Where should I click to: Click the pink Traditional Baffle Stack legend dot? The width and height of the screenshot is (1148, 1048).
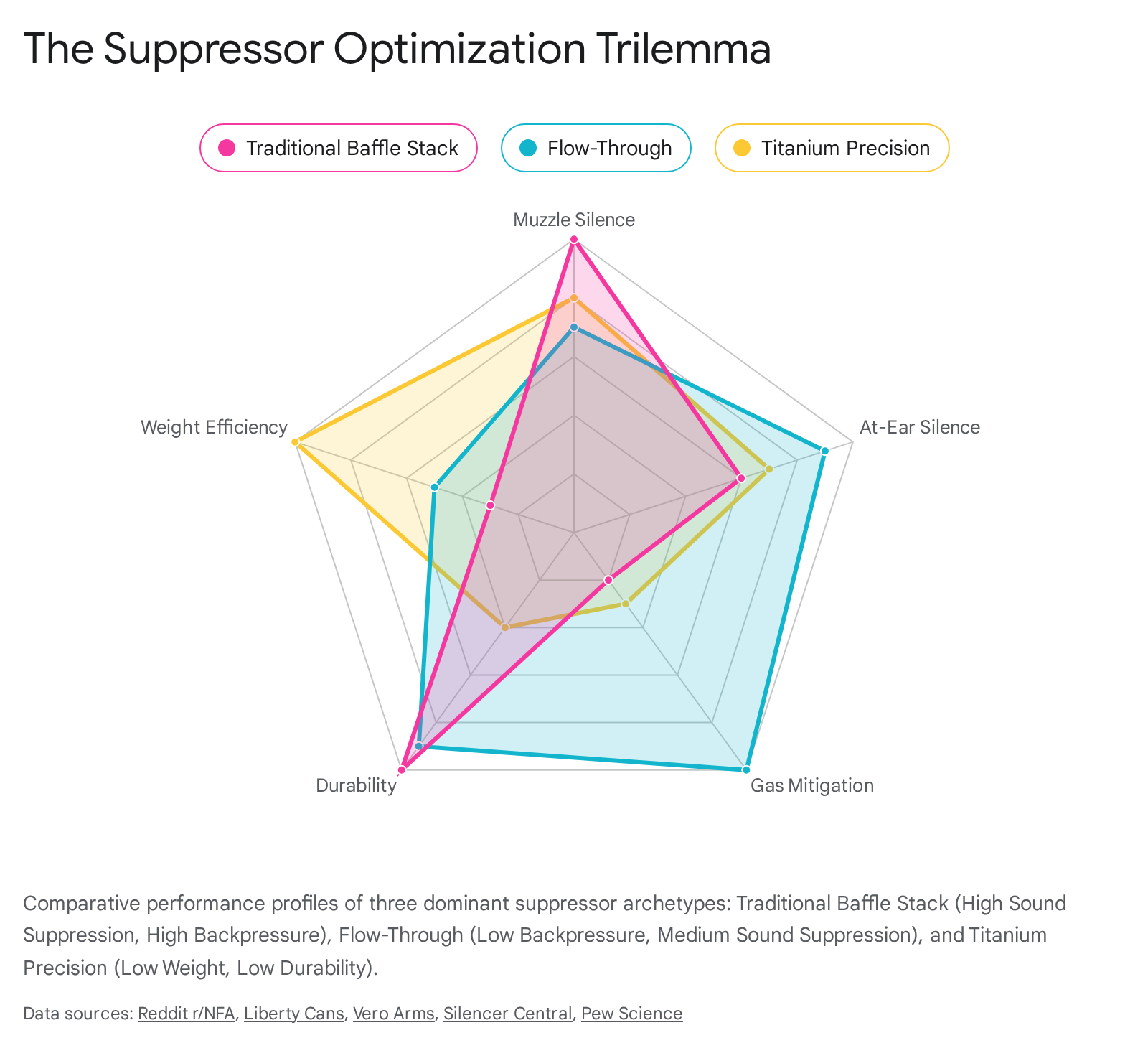pyautogui.click(x=227, y=148)
